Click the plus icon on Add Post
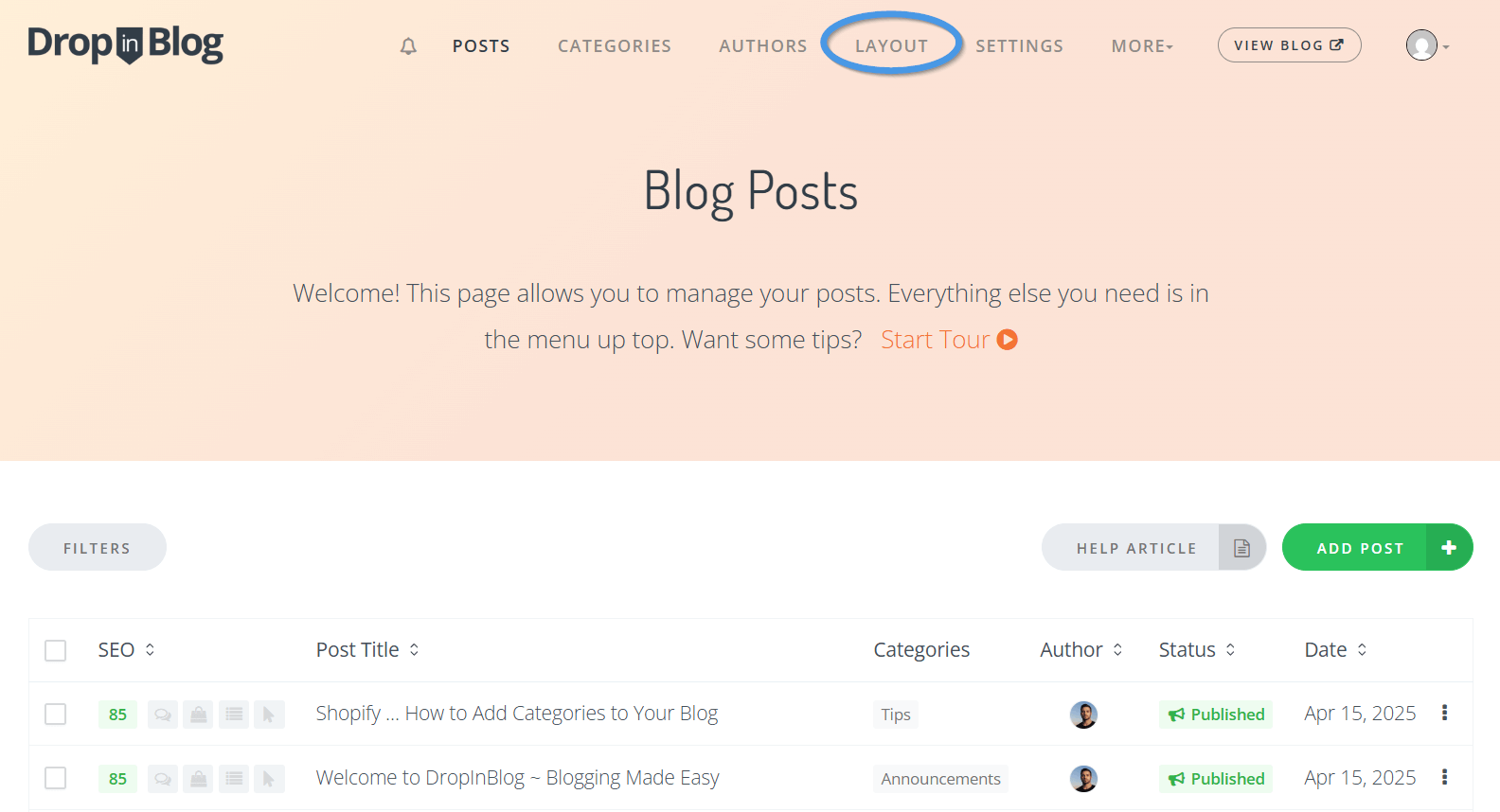 coord(1449,548)
